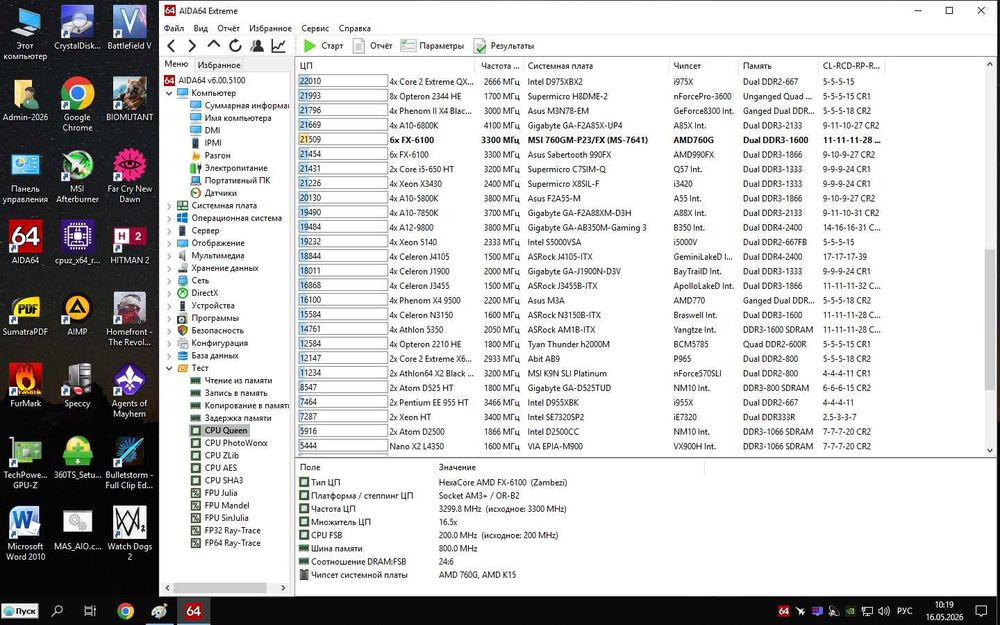Screen dimensions: 1000x625
Task: Expand the Сервер tree node
Action: [x=169, y=230]
